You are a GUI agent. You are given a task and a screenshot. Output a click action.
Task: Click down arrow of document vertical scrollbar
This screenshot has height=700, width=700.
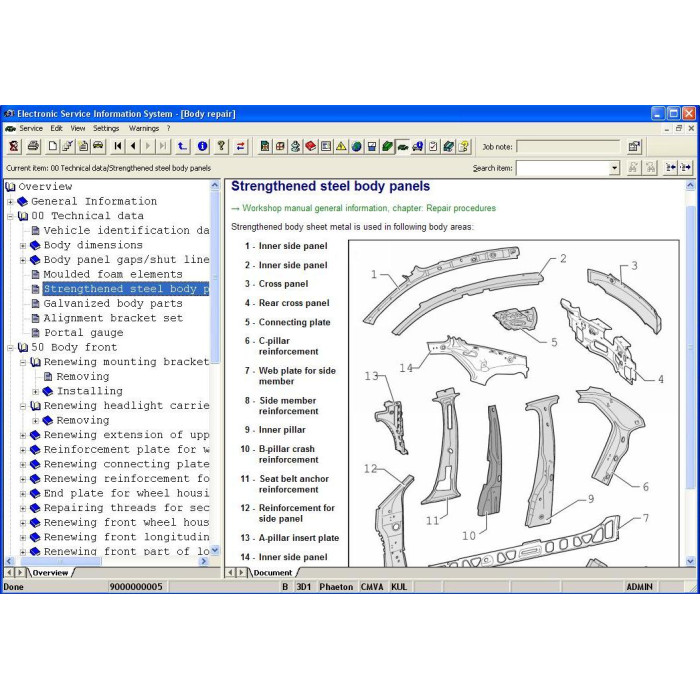[x=690, y=561]
